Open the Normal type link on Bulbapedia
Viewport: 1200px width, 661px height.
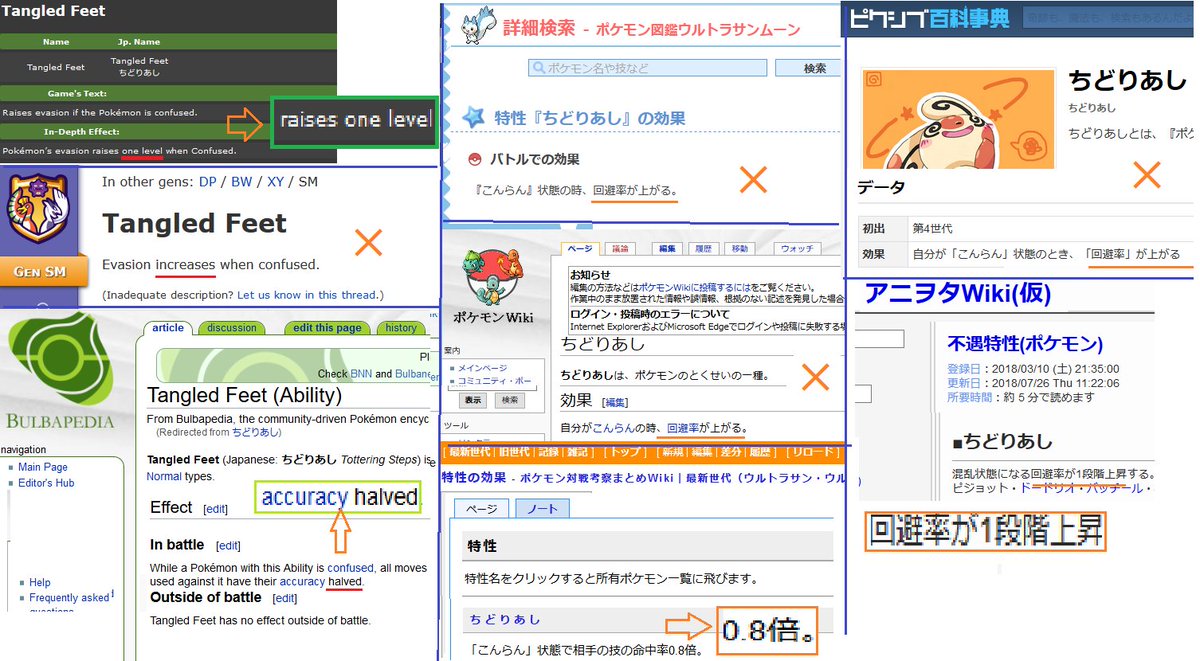[x=164, y=476]
